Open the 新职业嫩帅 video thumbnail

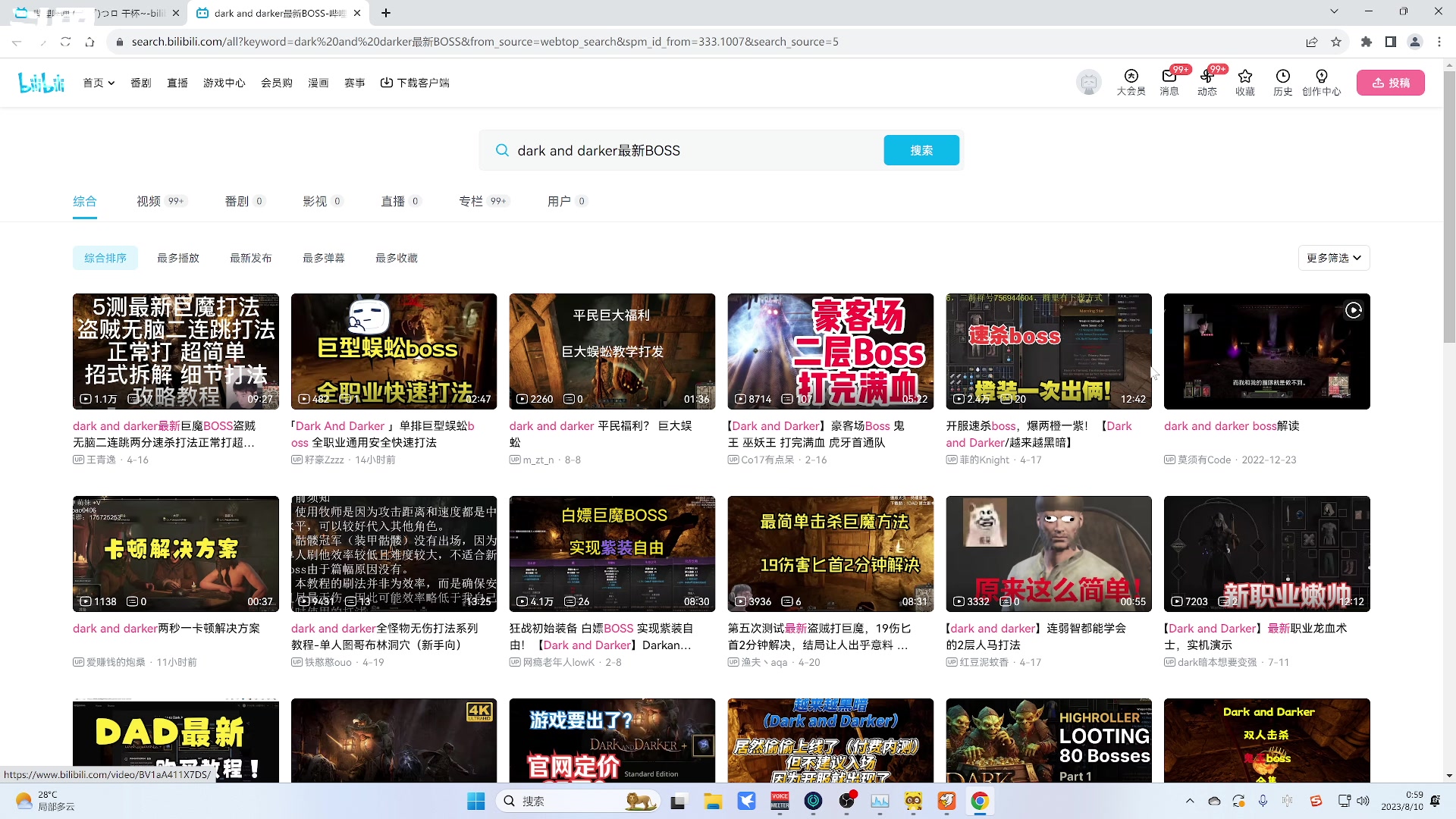[1267, 554]
